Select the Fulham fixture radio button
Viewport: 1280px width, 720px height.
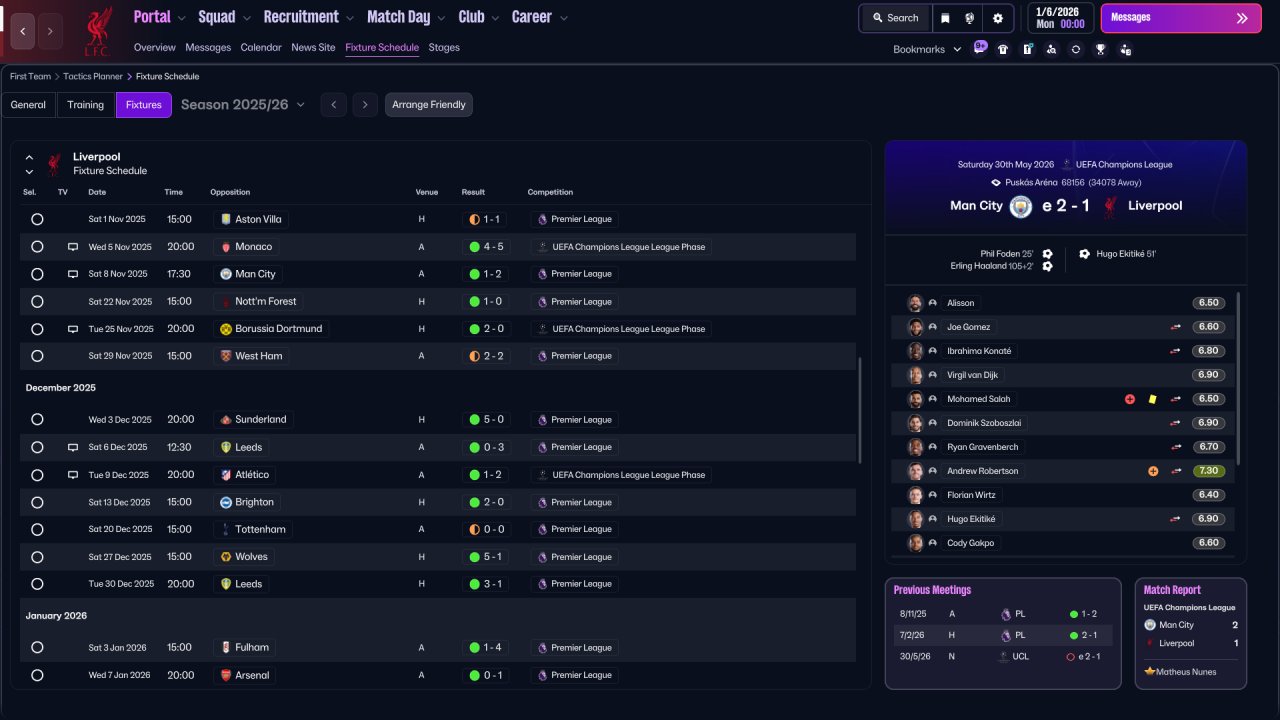(x=37, y=648)
